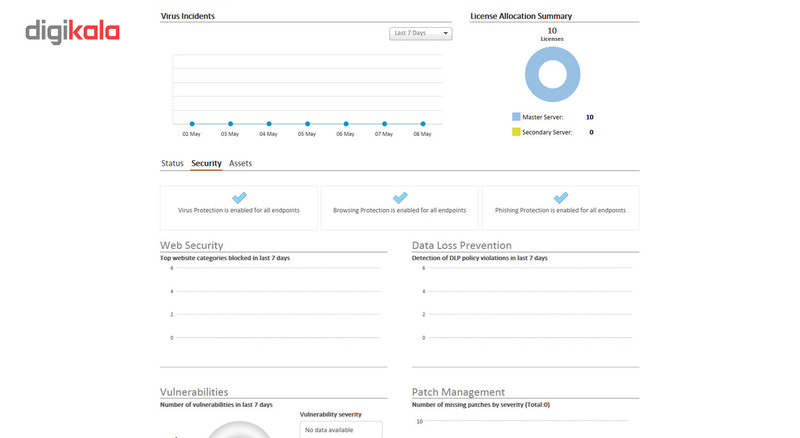
Task: Select the 05 May data point
Action: (308, 124)
